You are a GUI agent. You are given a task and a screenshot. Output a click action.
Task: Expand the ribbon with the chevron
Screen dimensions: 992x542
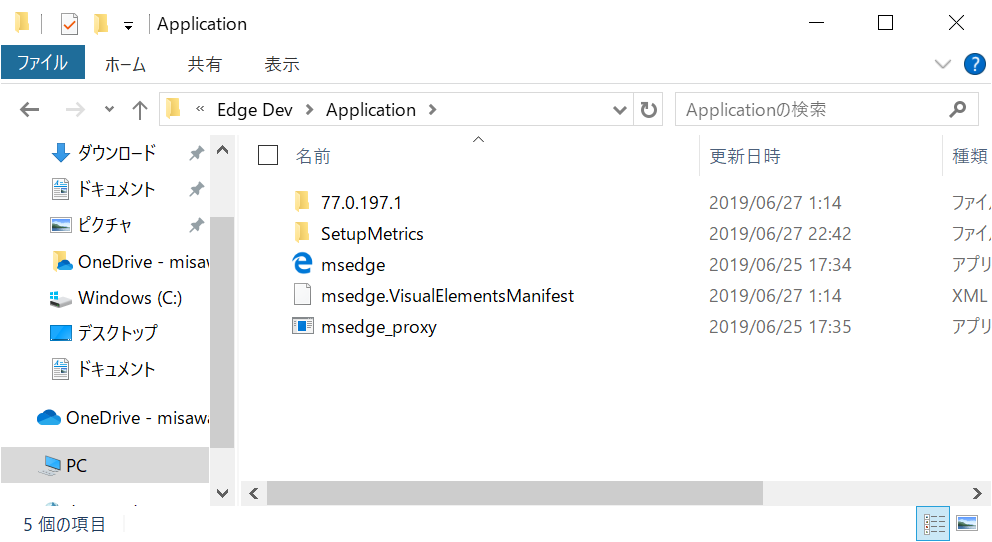(942, 64)
